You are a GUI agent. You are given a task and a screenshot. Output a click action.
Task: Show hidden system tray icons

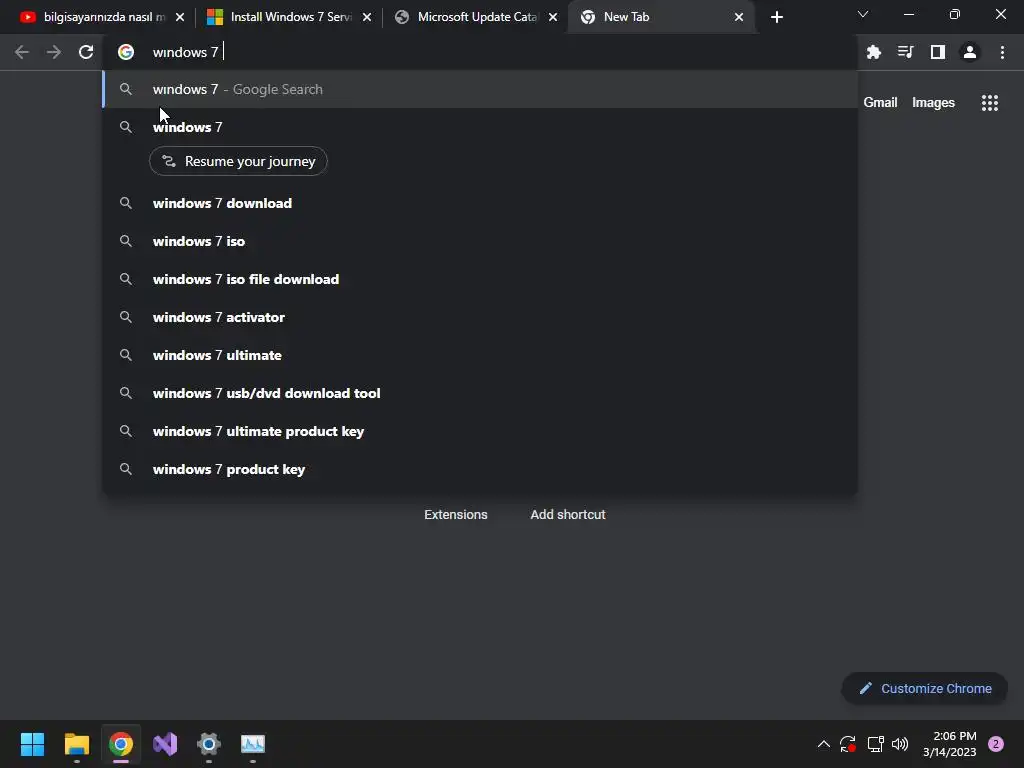click(x=824, y=744)
